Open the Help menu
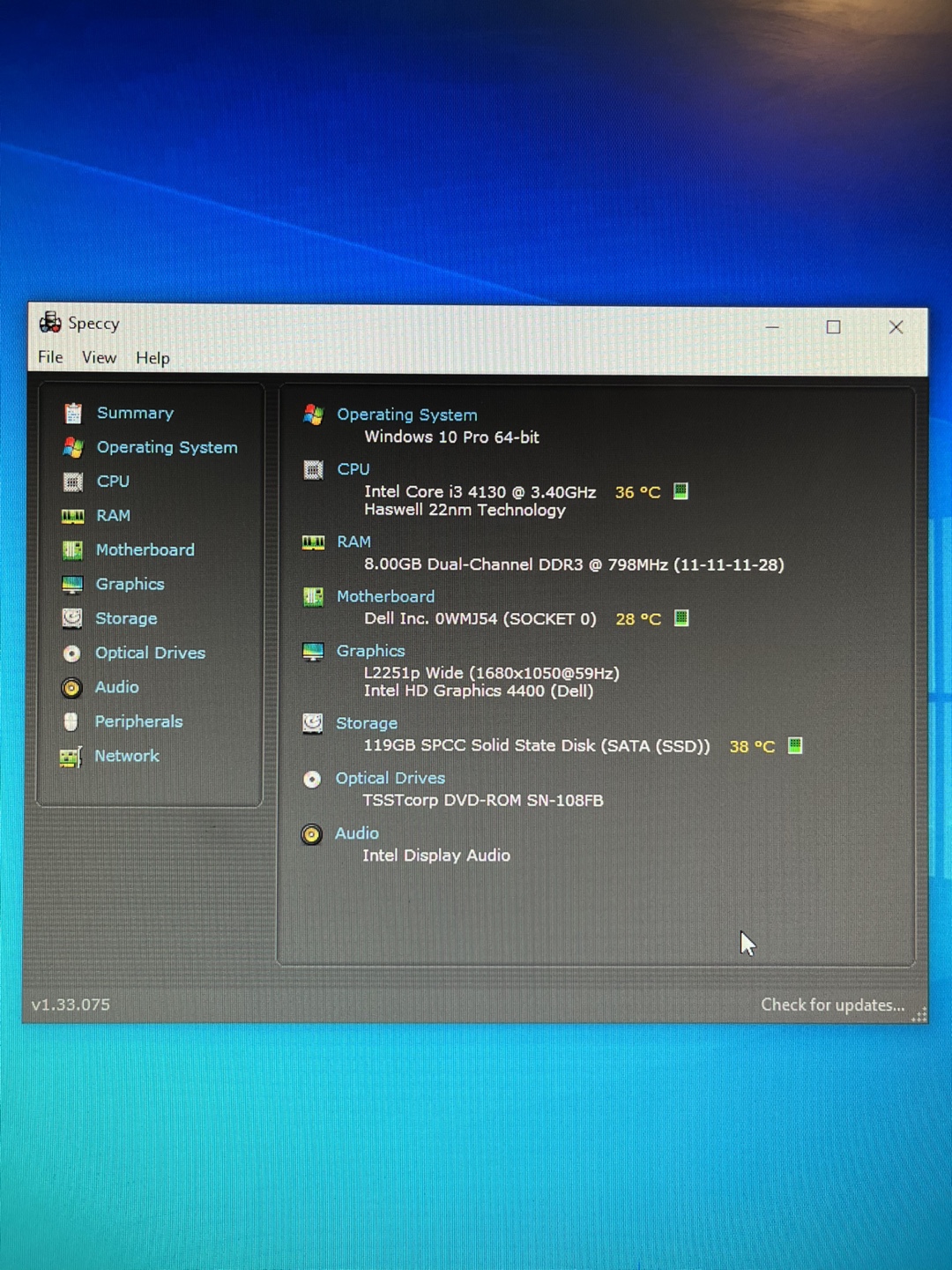This screenshot has height=1270, width=952. click(x=152, y=358)
